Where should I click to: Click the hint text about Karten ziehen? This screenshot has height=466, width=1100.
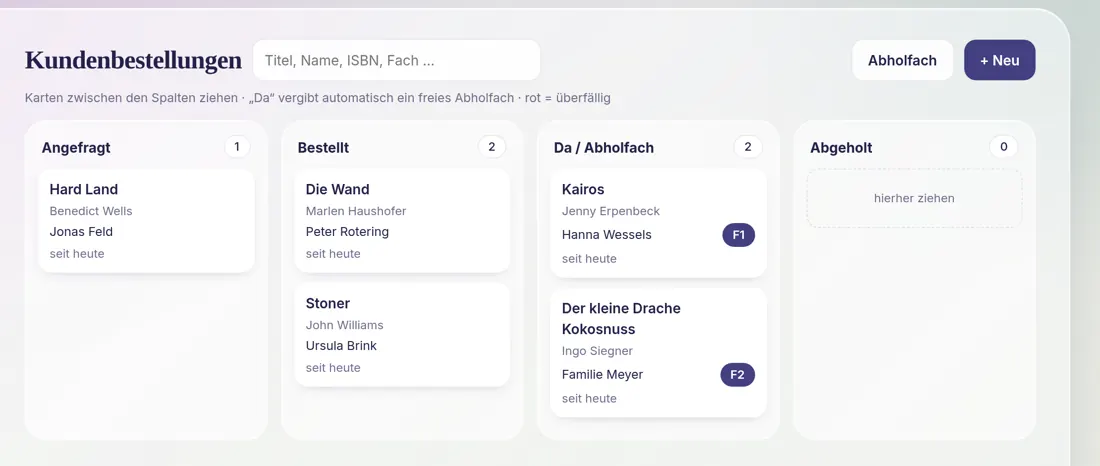tap(318, 98)
